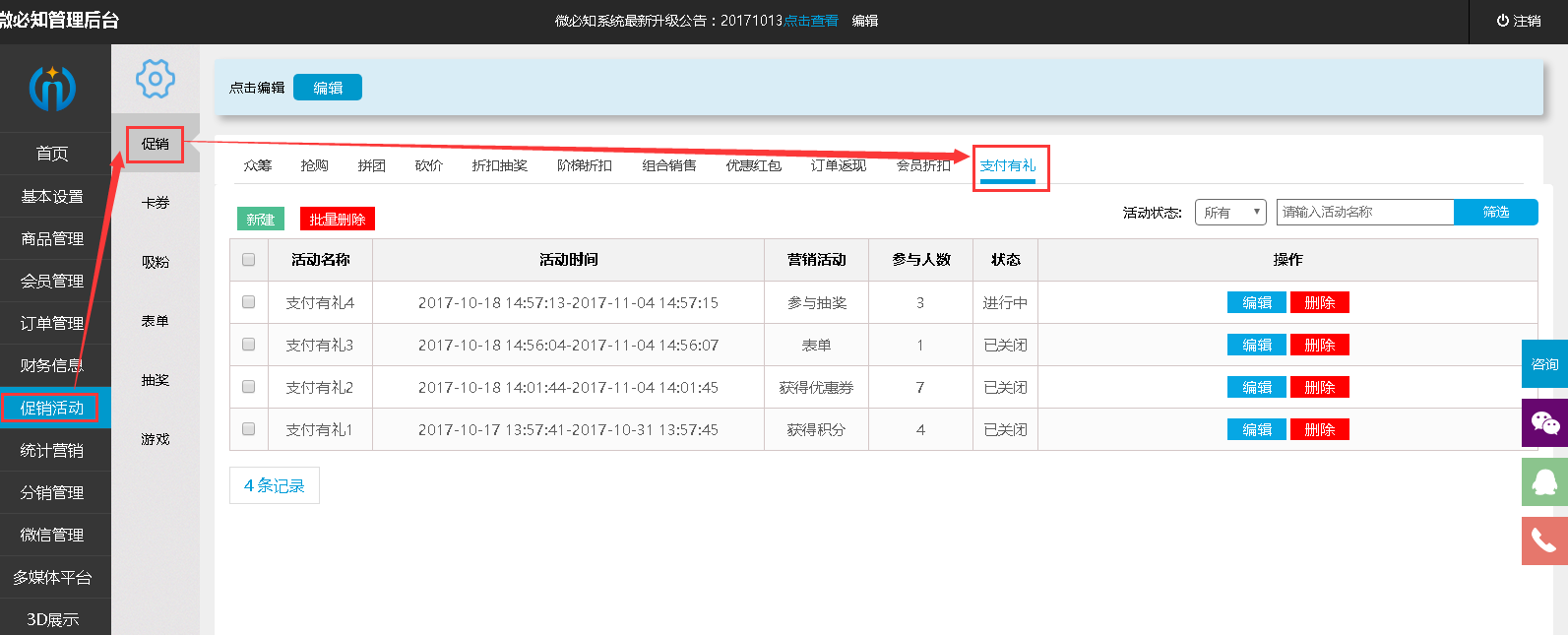Open the QQ contact floating icon
The image size is (1568, 635).
coord(1544,481)
